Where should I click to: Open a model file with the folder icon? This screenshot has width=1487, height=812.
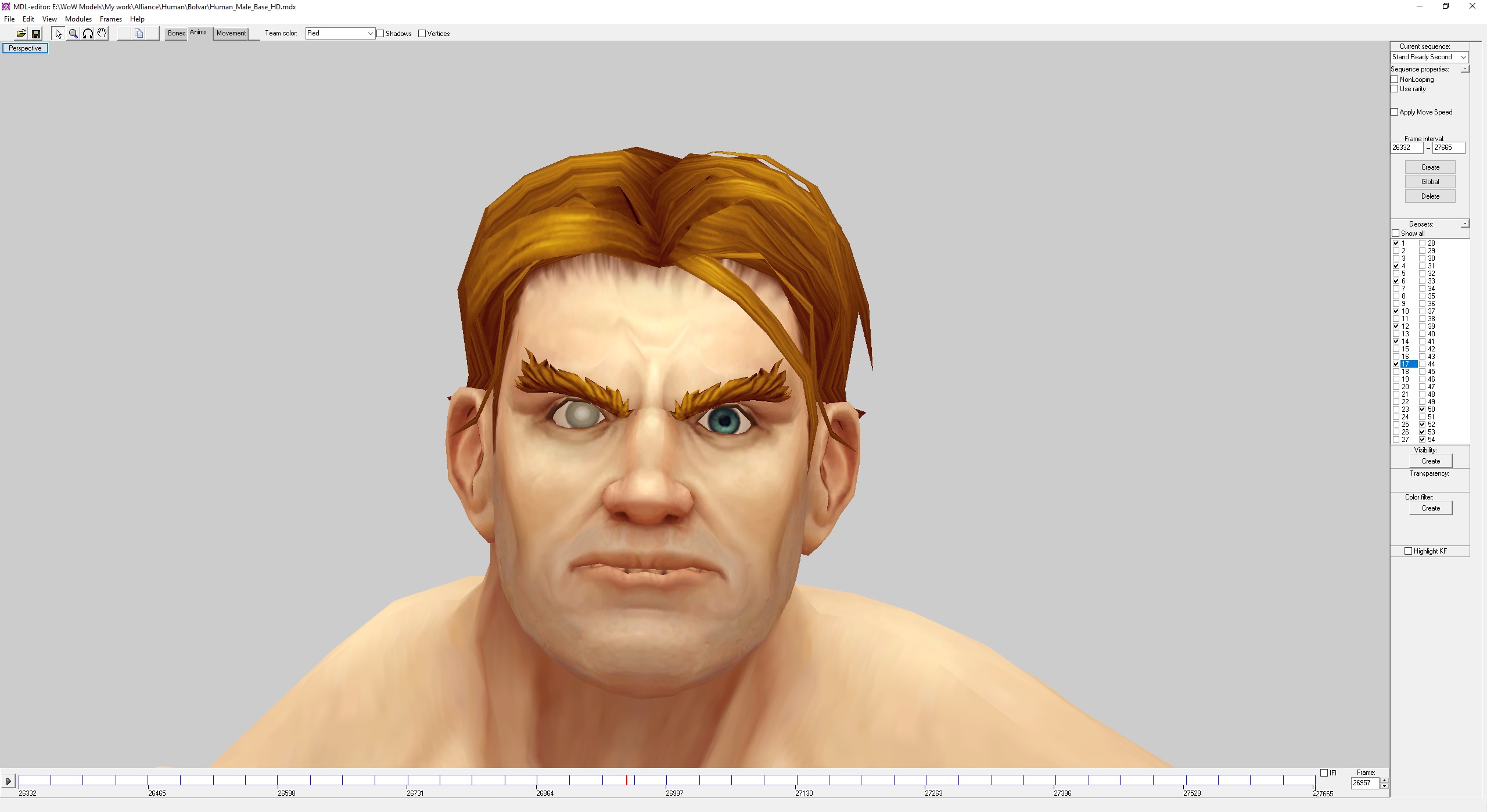coord(21,34)
